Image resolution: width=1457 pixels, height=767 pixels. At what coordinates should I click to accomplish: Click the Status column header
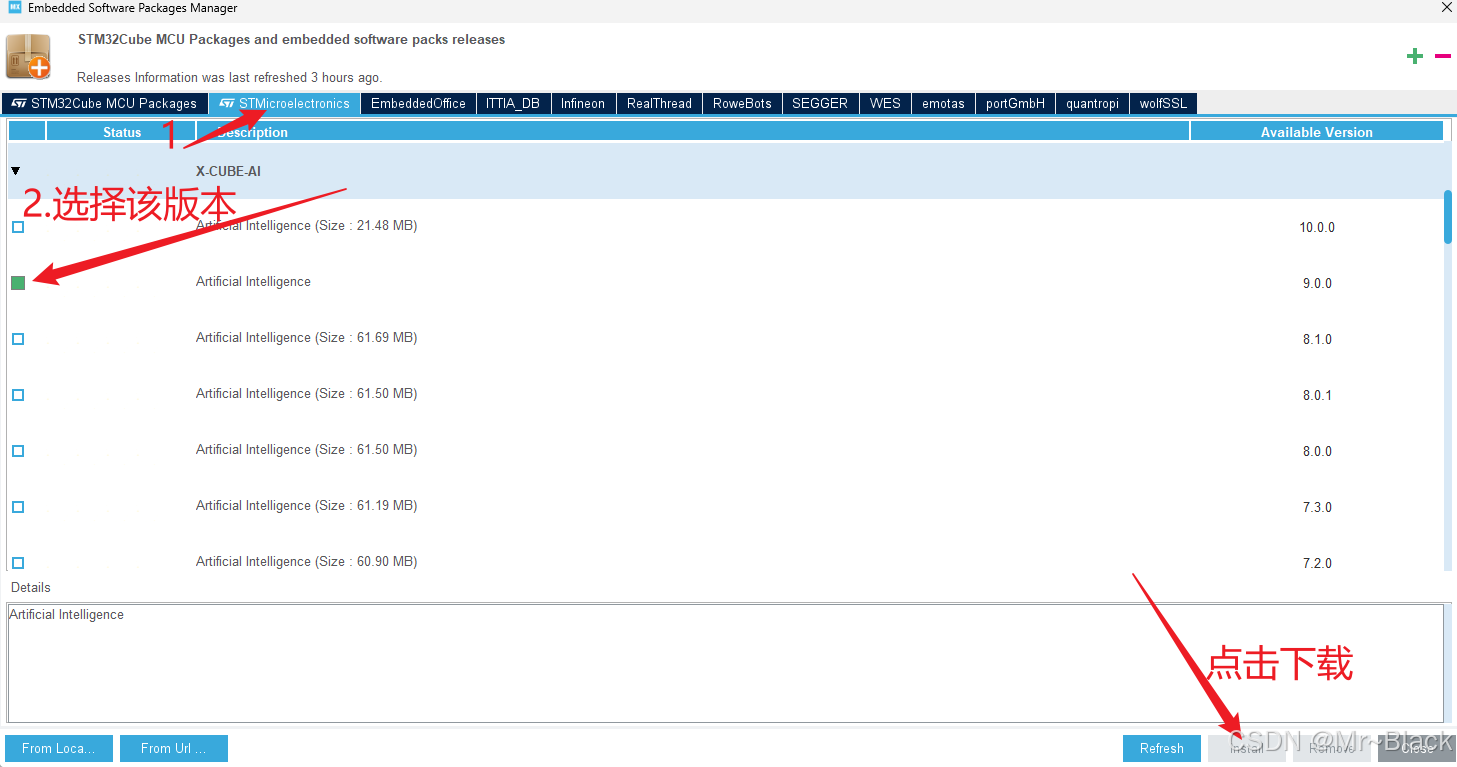(x=122, y=132)
